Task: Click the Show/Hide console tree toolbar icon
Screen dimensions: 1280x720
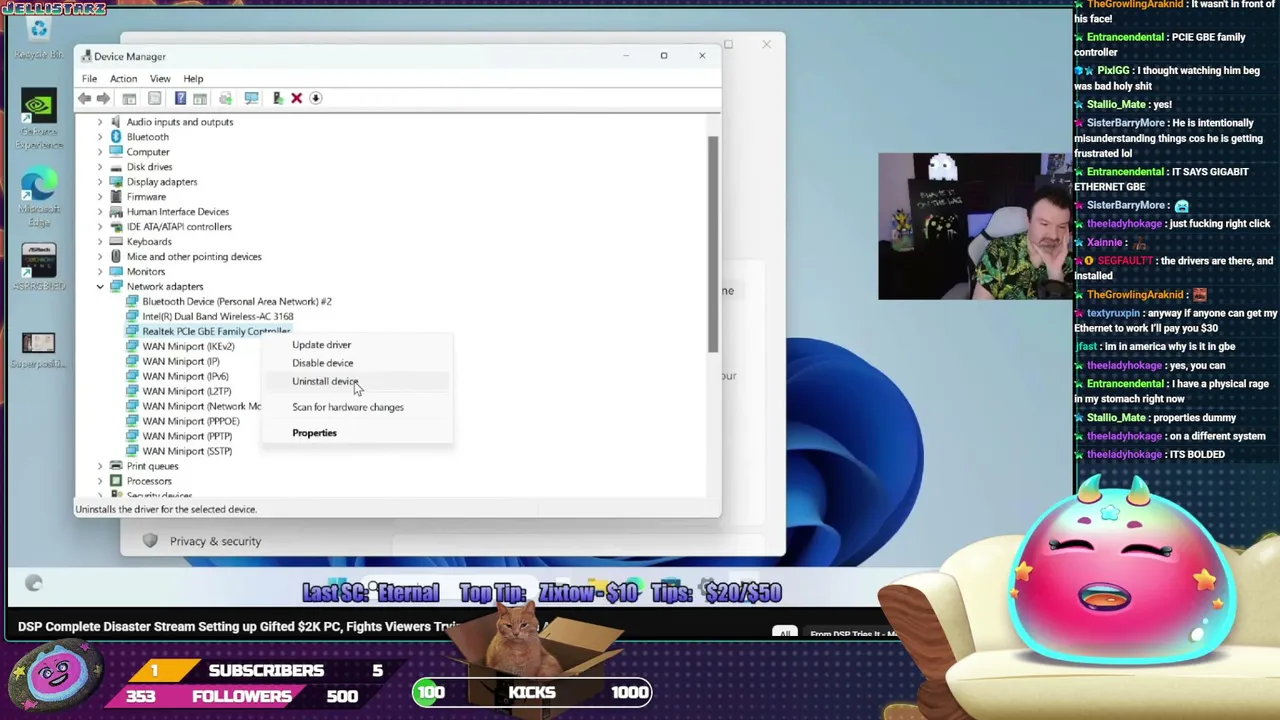Action: tap(129, 98)
